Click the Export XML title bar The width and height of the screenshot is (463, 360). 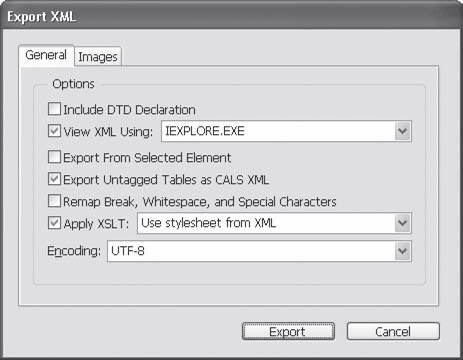coord(231,16)
